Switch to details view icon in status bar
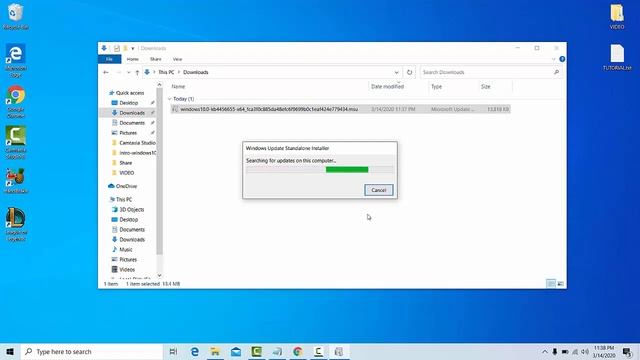 tap(551, 283)
